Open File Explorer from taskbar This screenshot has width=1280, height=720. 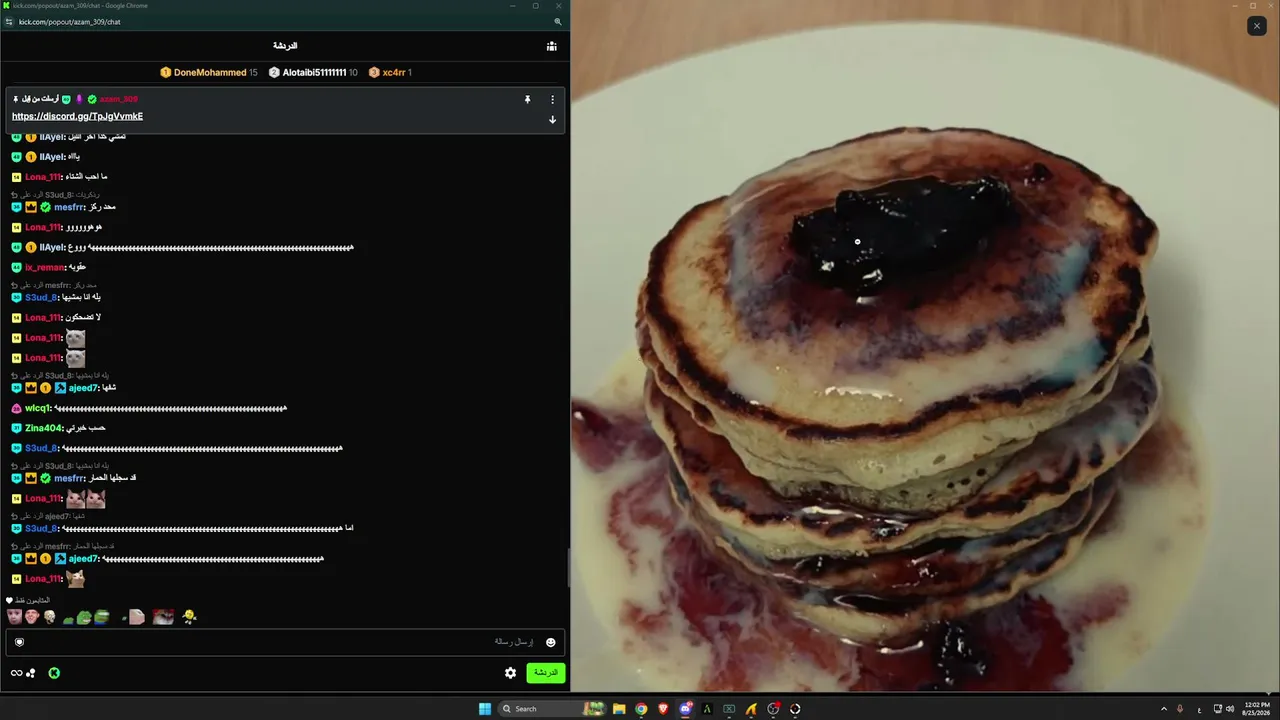tap(619, 709)
